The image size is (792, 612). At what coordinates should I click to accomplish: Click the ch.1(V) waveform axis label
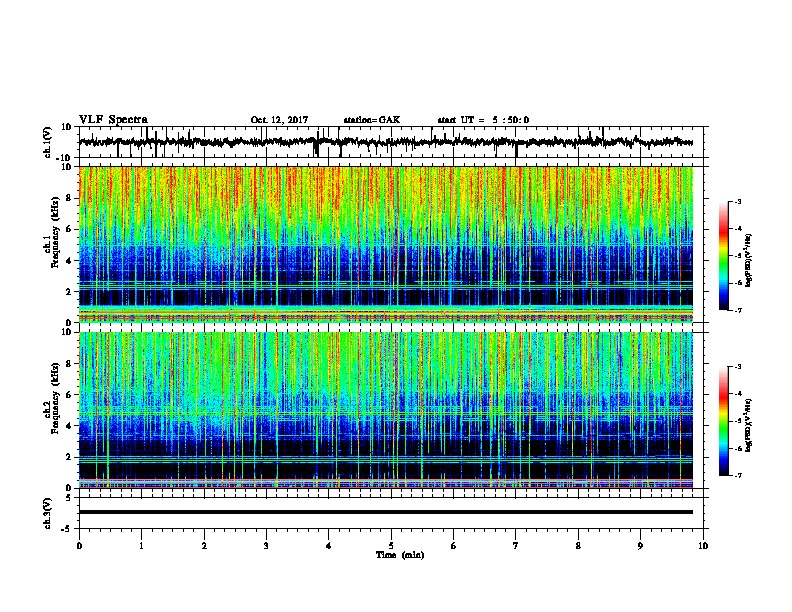48,142
